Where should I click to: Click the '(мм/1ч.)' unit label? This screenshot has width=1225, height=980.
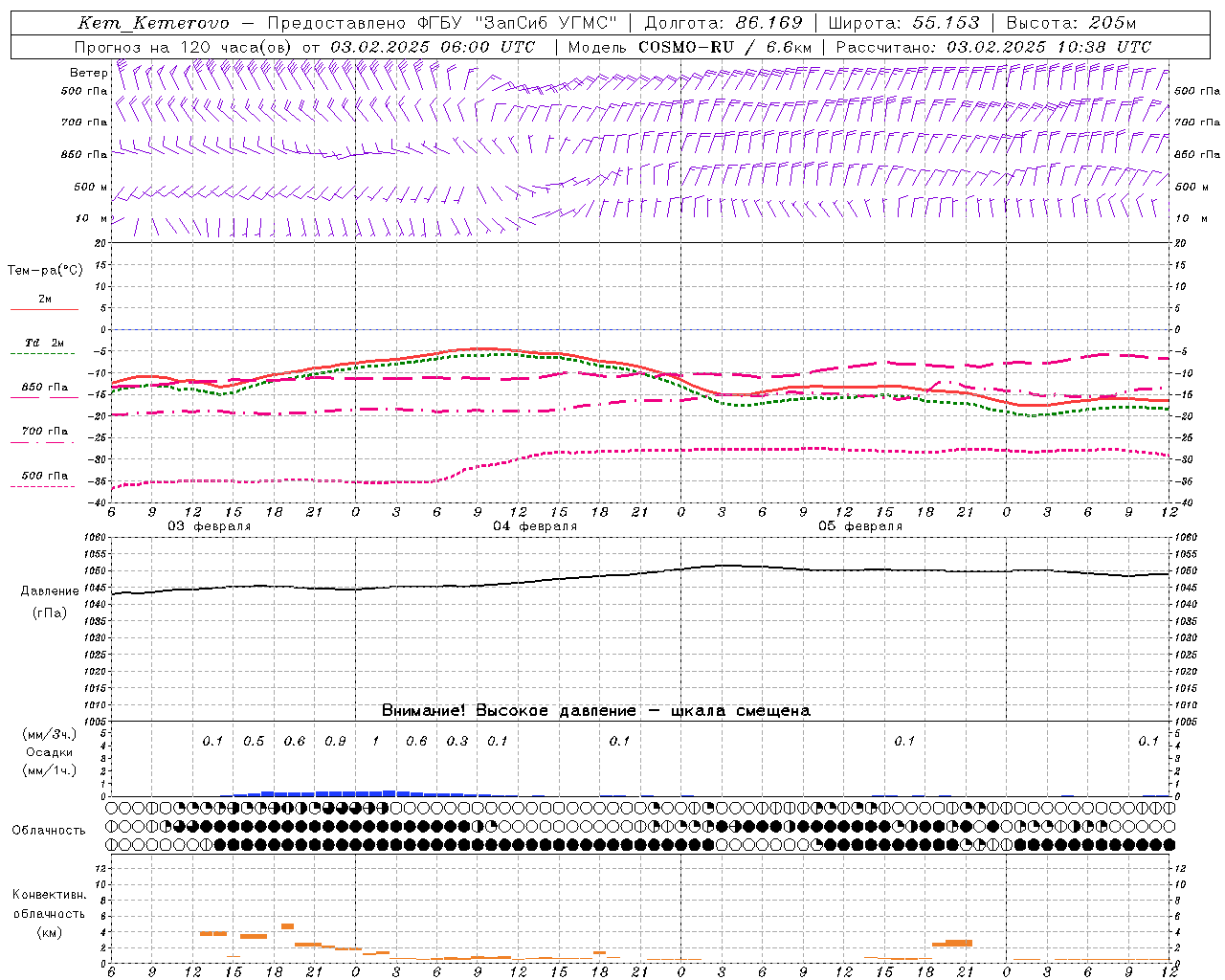click(x=50, y=770)
